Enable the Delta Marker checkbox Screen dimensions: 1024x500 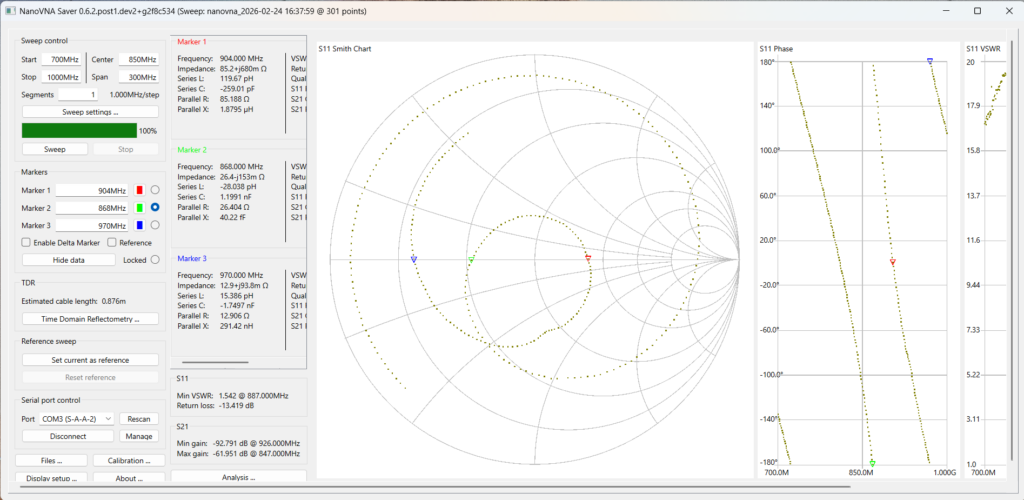[26, 242]
